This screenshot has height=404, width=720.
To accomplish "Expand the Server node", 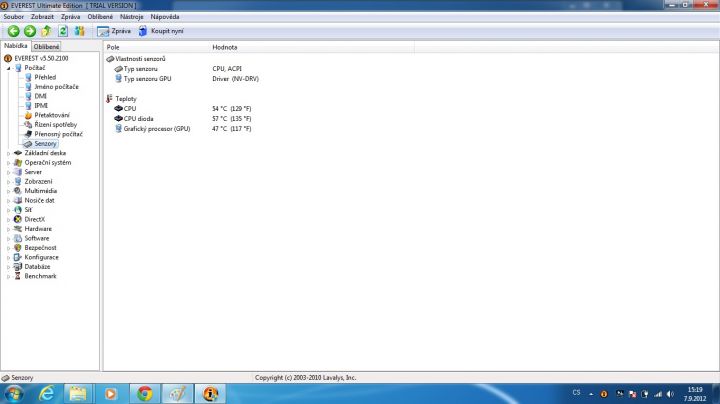I will 8,172.
